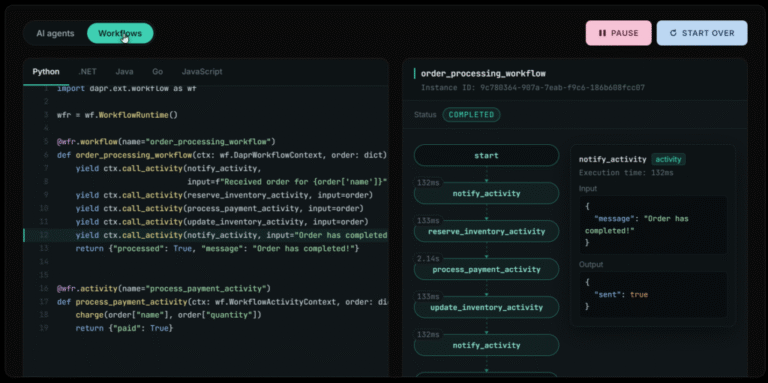768x383 pixels.
Task: Switch to the JavaScript code tab
Action: click(202, 72)
